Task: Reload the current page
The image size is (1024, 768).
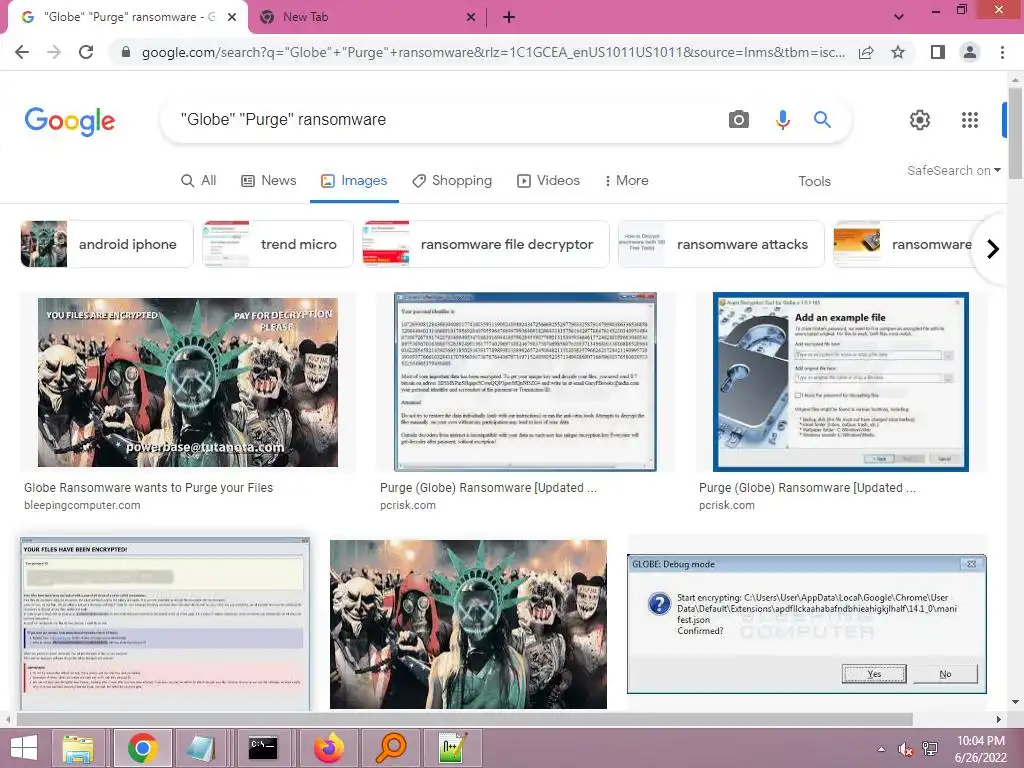Action: coord(86,52)
